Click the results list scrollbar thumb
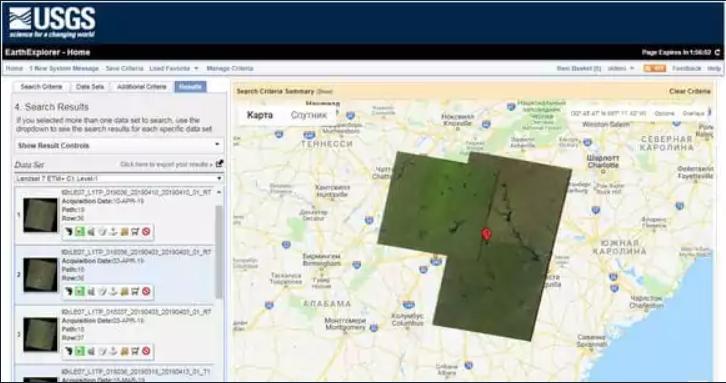This screenshot has height=383, width=726. (219, 251)
